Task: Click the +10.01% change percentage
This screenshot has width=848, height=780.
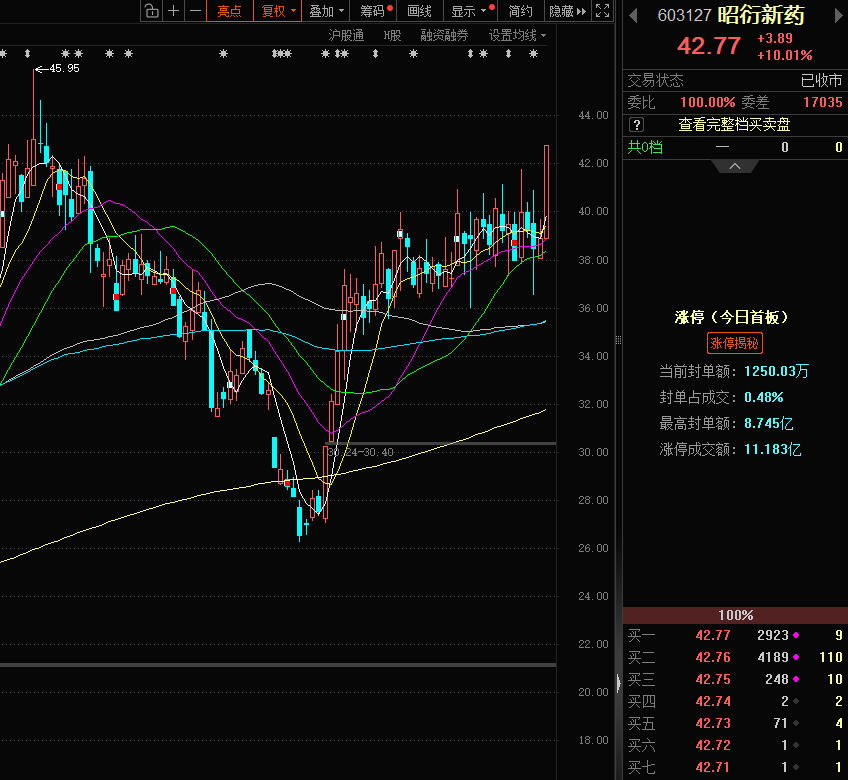Action: tap(785, 55)
